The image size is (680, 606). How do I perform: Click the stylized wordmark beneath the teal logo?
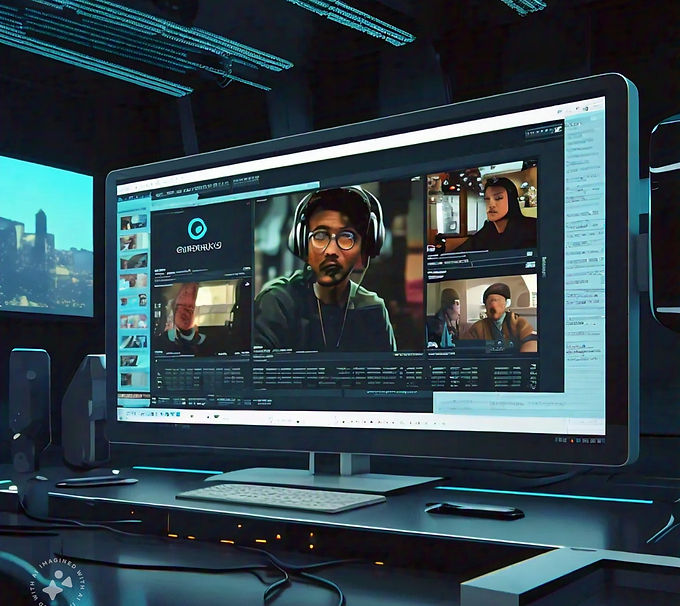coord(199,247)
